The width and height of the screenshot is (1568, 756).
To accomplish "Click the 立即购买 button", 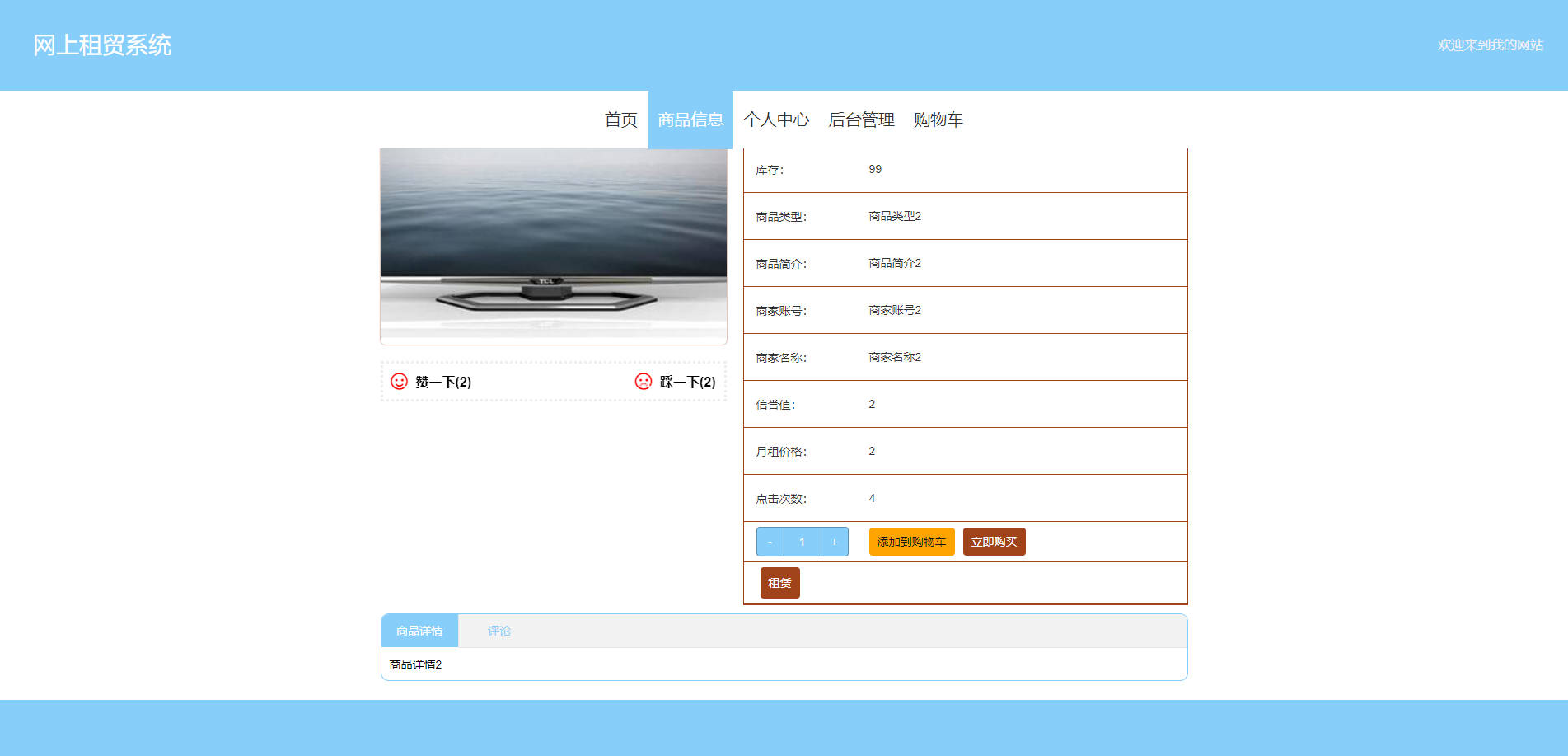I will coord(994,542).
